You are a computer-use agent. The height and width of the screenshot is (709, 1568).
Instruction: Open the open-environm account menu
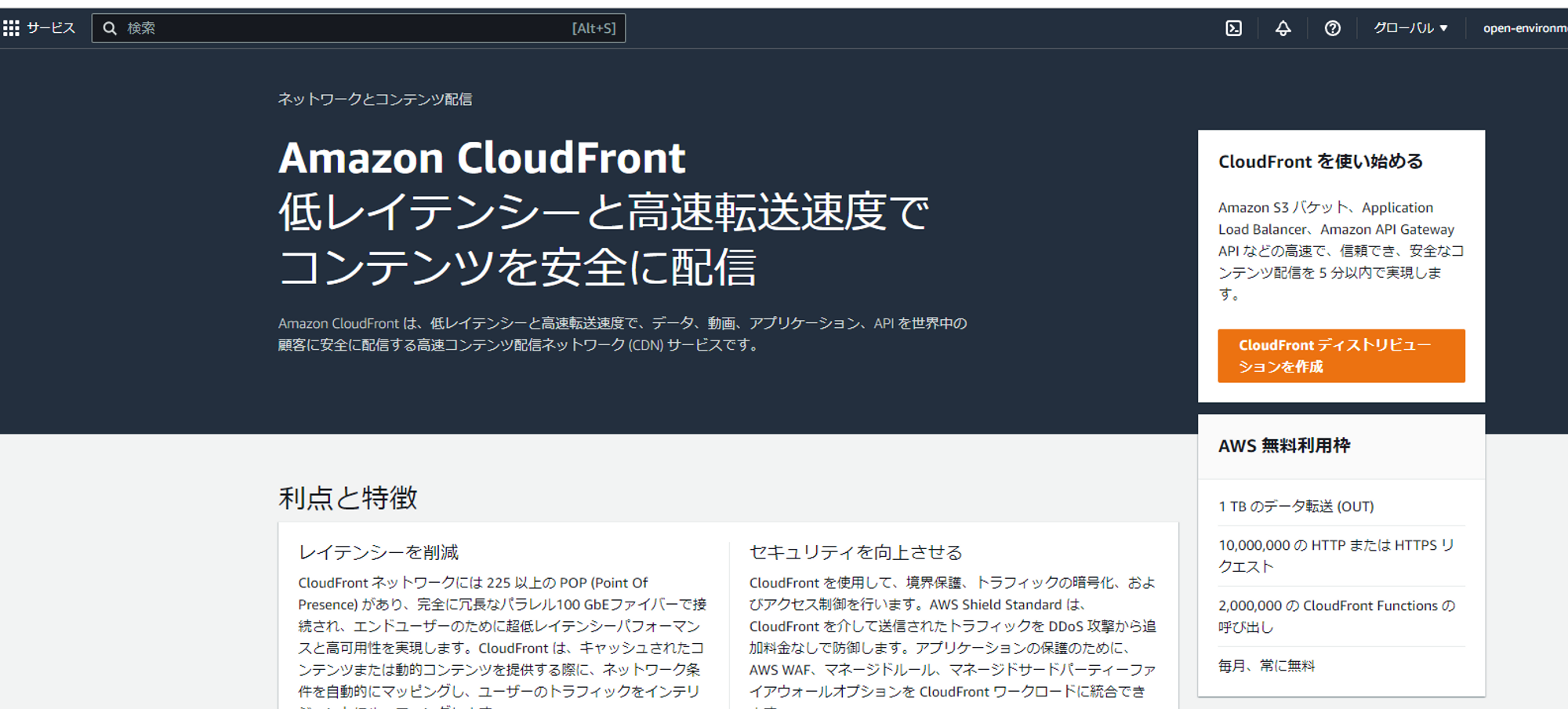(x=1524, y=28)
